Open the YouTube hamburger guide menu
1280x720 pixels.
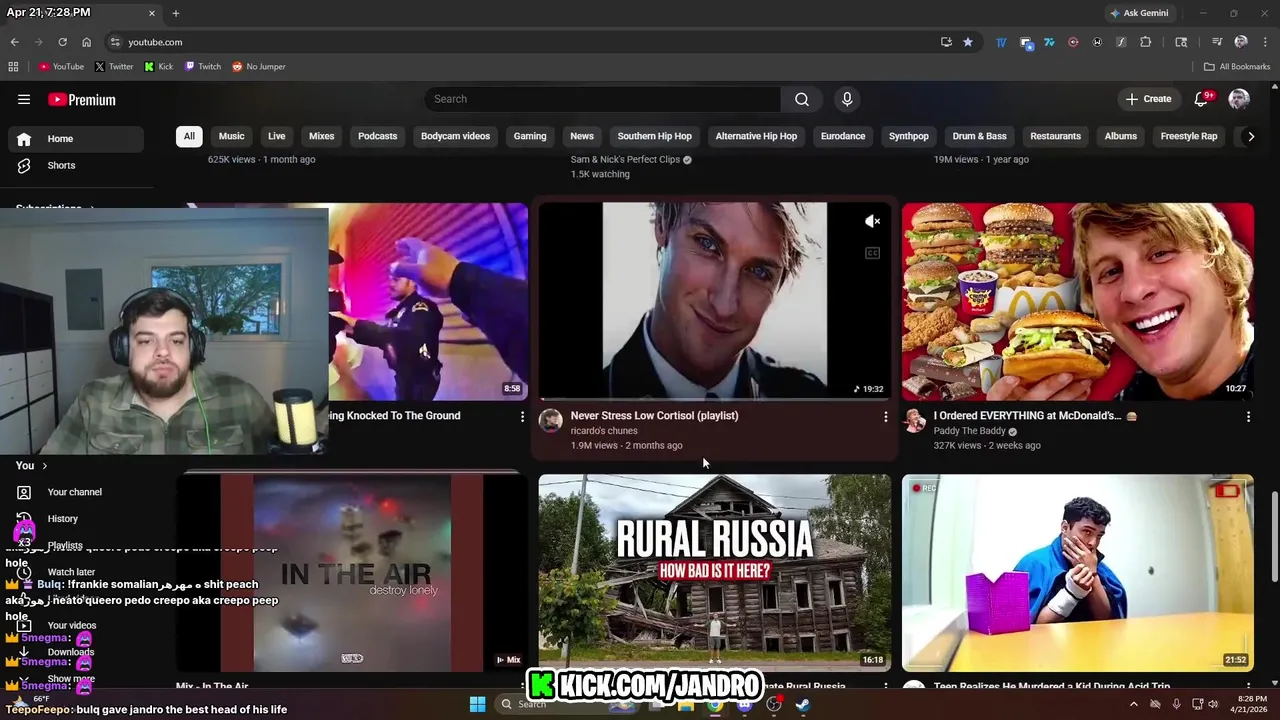[x=24, y=99]
